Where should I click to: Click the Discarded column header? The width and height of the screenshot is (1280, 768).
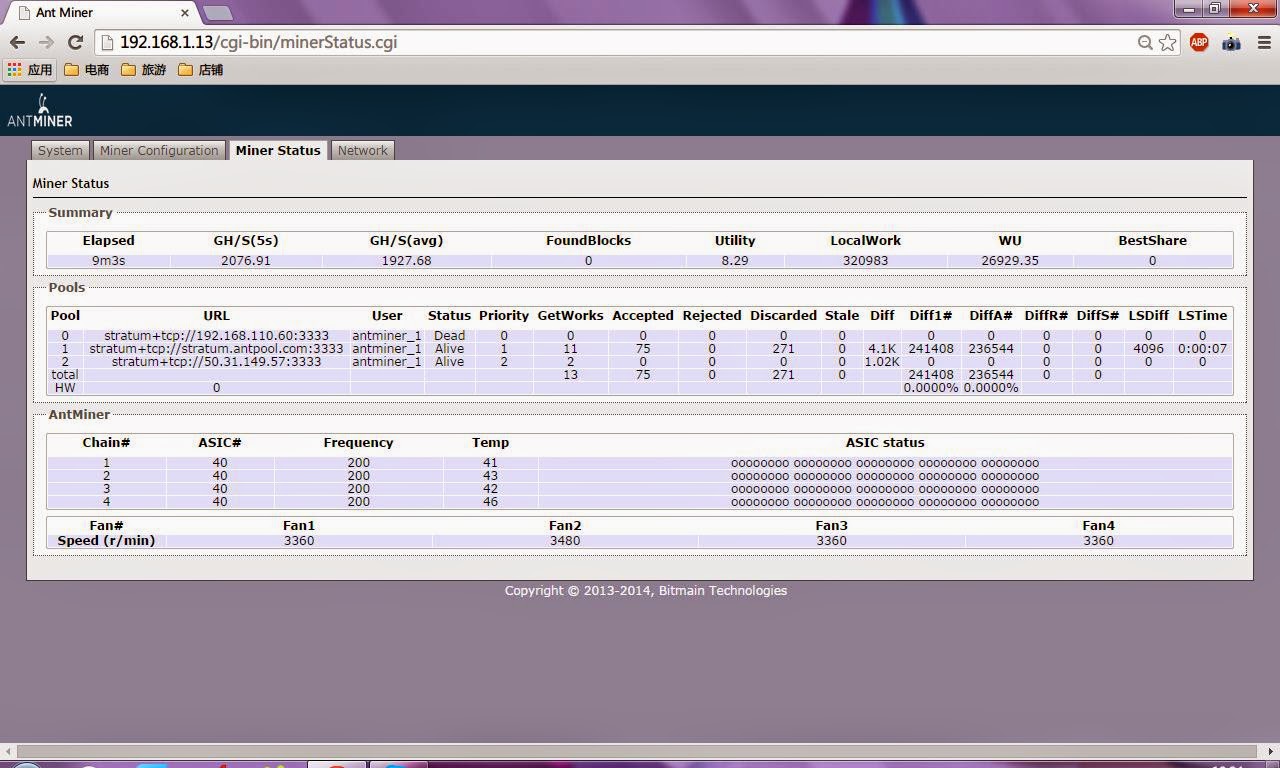[783, 315]
